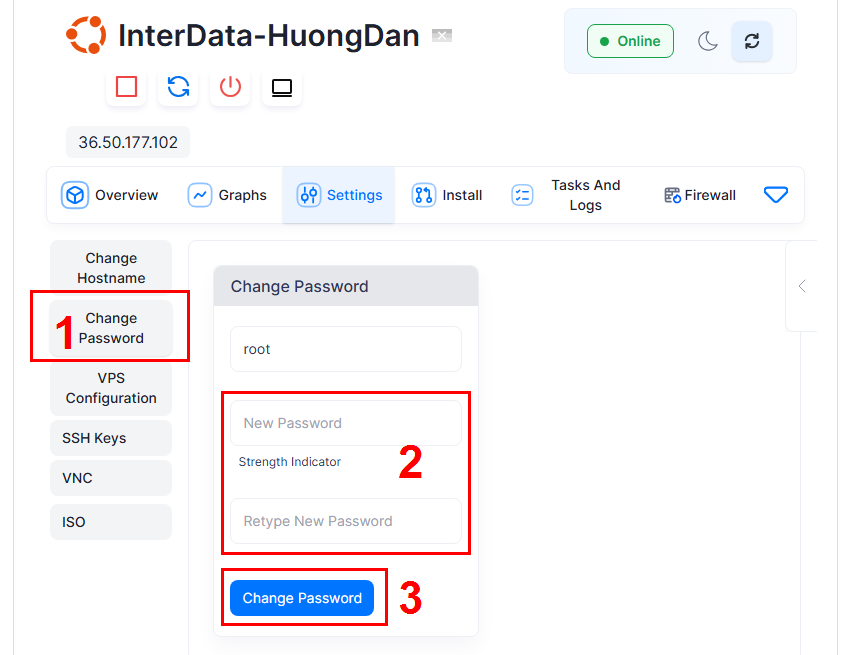Click the New Password input field
This screenshot has width=846, height=655.
tap(346, 423)
